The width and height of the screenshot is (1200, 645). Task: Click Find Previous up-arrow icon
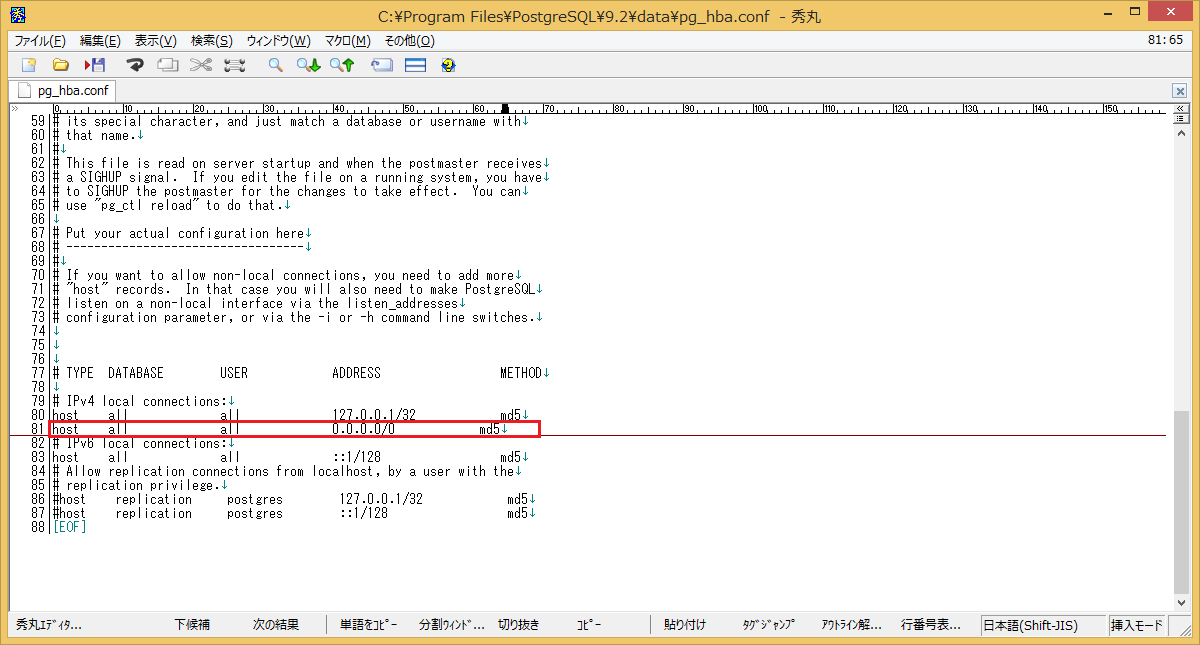[x=343, y=65]
